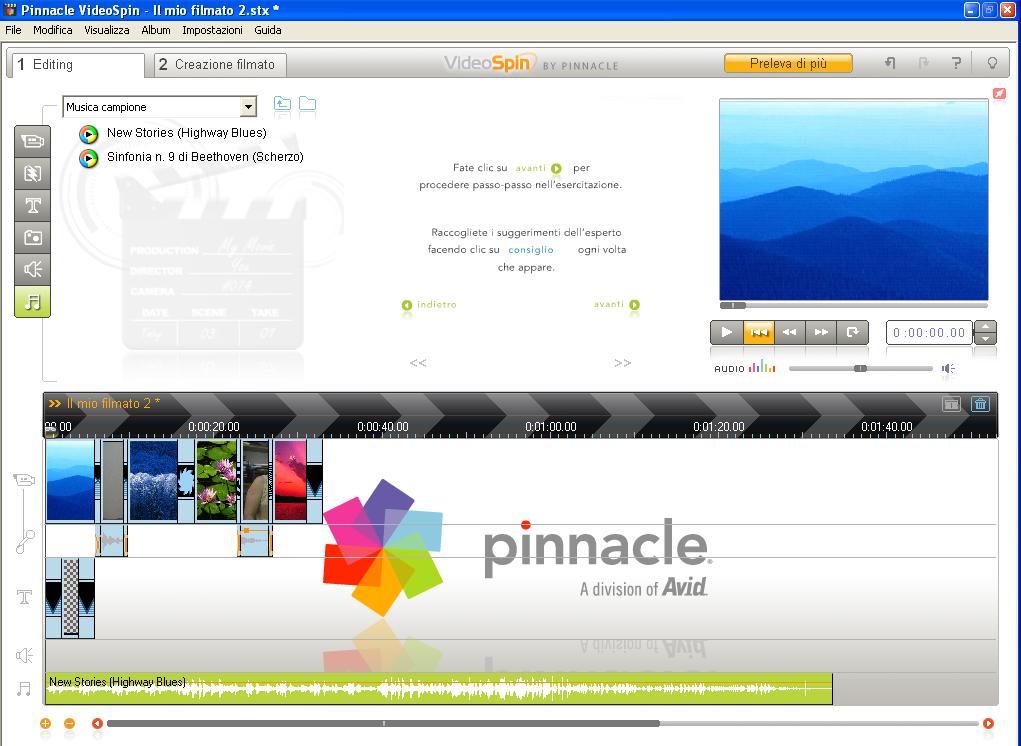Fast forward the preview playback

tap(821, 333)
